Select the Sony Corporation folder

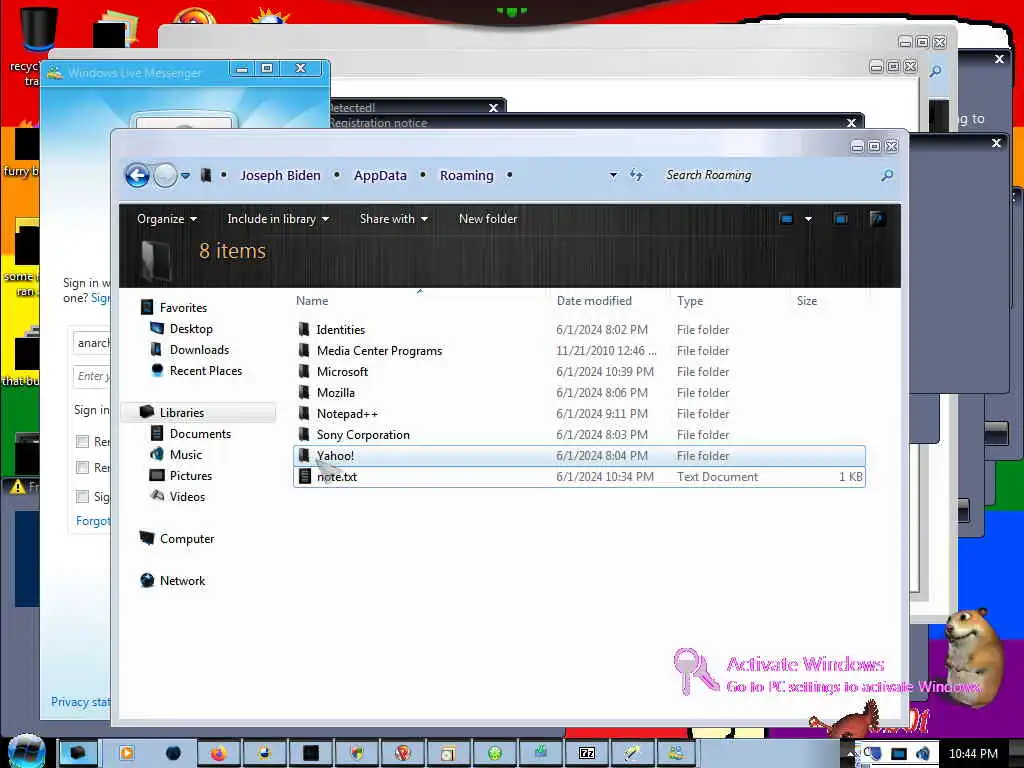pos(579,434)
